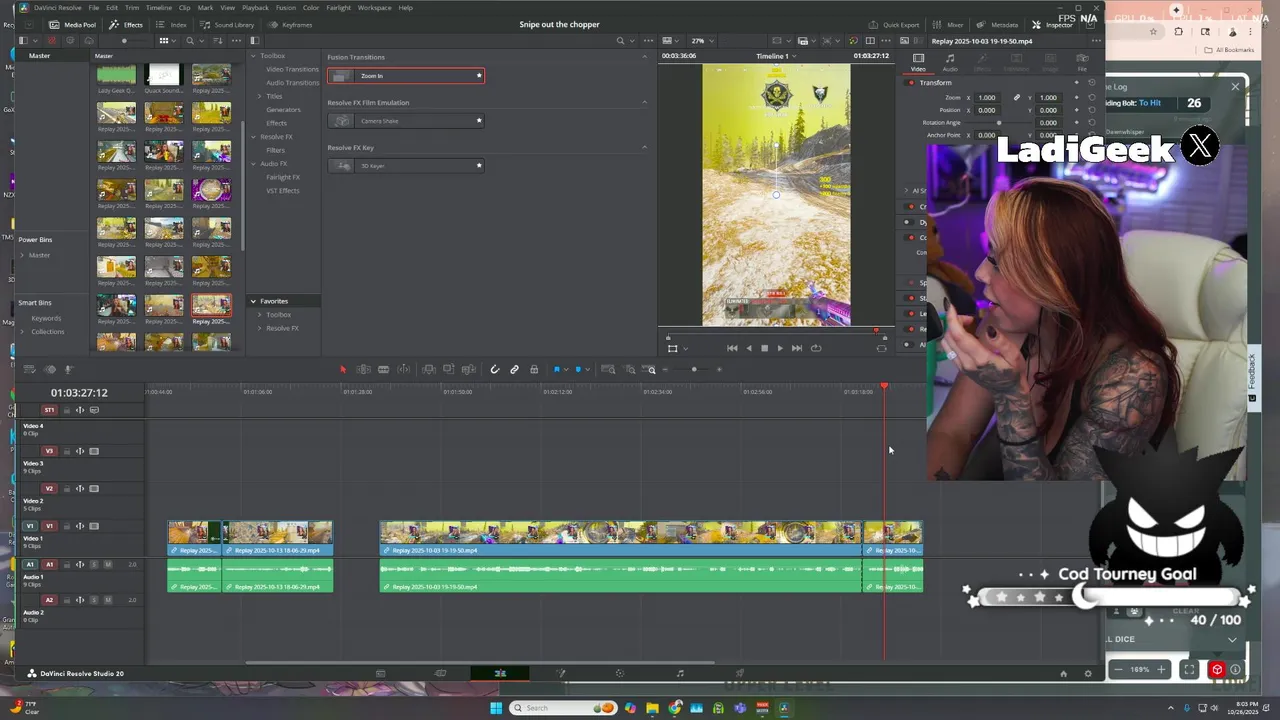Open the Media Pool panel
1280x720 pixels.
(x=74, y=24)
